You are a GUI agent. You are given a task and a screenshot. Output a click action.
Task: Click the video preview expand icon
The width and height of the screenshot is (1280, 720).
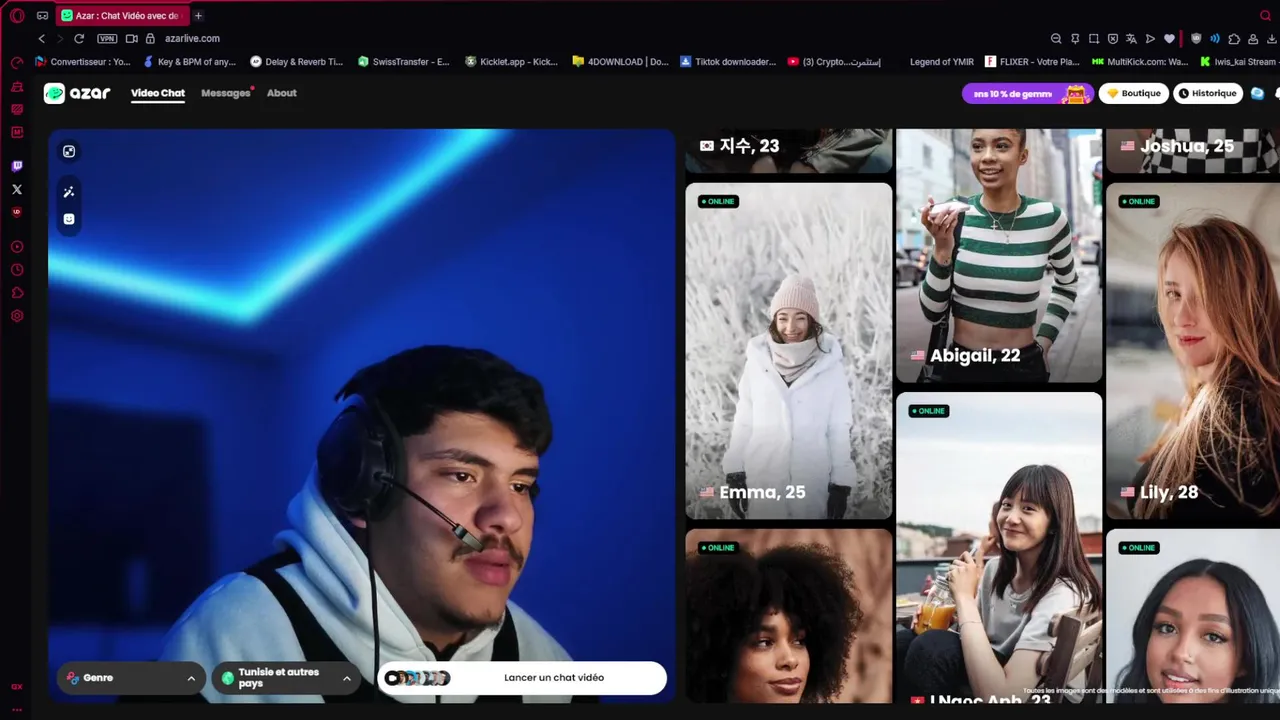(69, 151)
